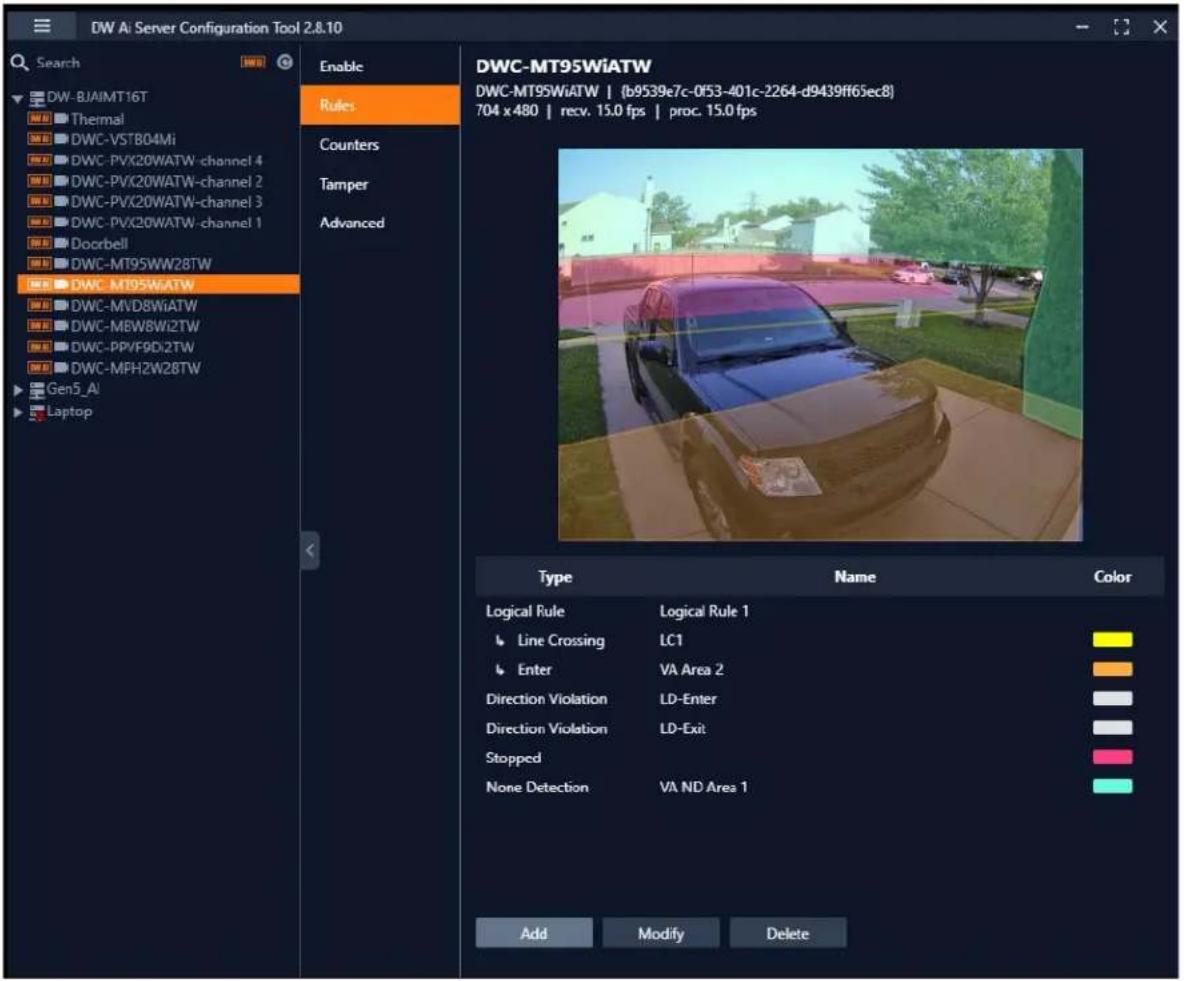
Task: Select the Rules tab
Action: click(x=380, y=105)
